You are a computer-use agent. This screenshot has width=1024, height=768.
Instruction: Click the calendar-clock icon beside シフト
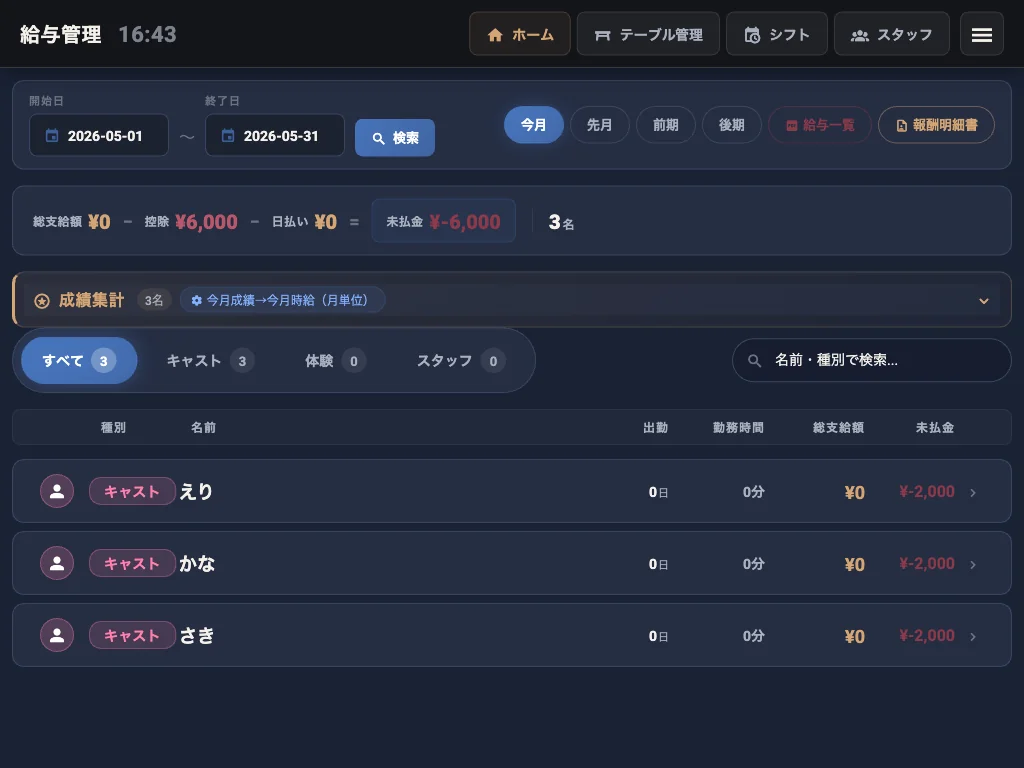coord(752,35)
